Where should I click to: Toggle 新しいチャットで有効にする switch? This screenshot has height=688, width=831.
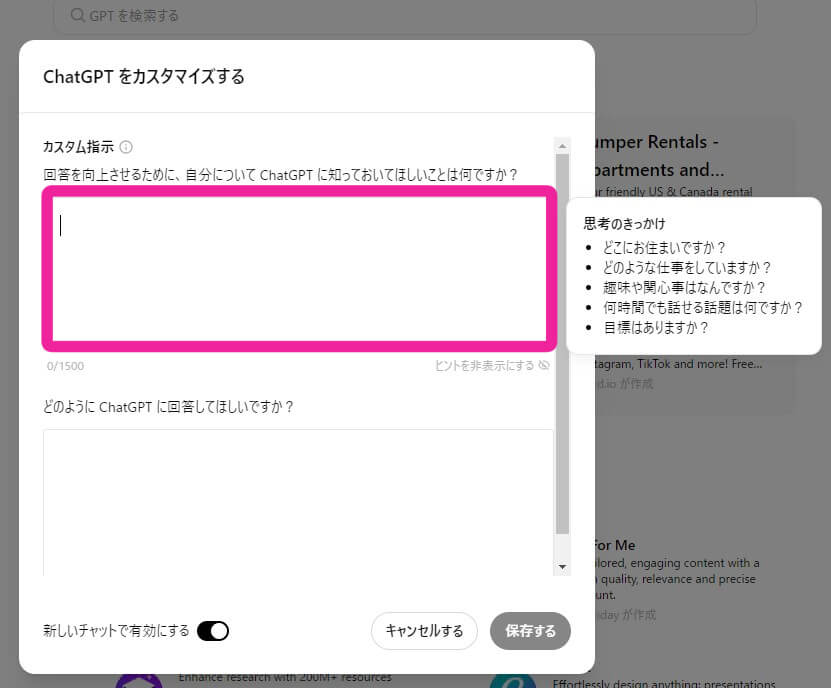[x=213, y=631]
